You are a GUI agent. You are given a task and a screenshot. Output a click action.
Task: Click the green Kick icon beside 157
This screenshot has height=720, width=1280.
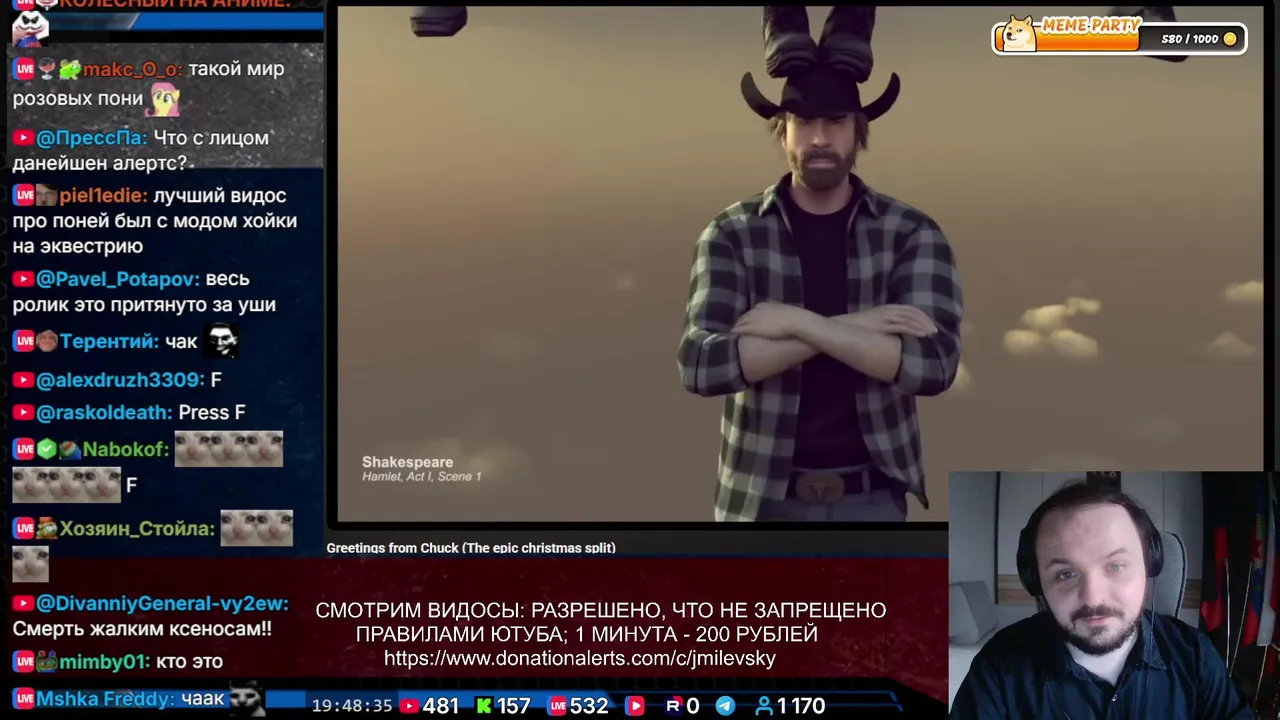[x=484, y=706]
